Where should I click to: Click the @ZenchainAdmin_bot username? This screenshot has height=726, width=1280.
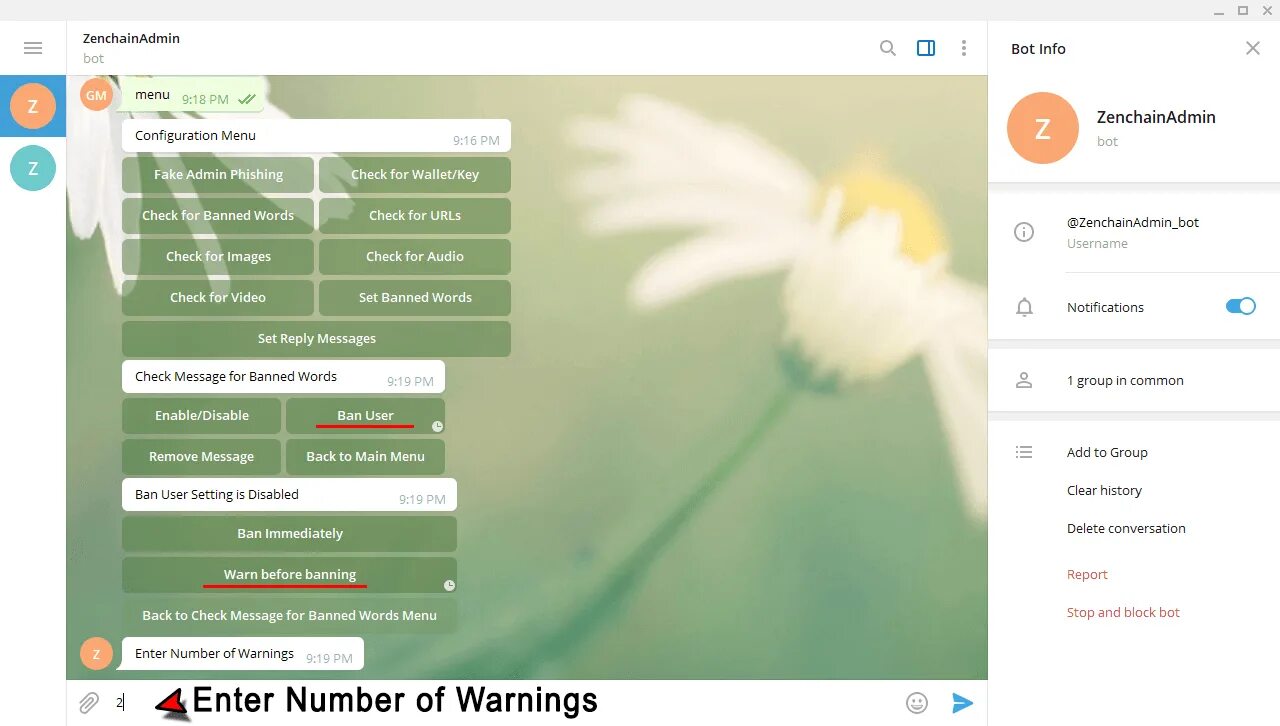(1132, 222)
